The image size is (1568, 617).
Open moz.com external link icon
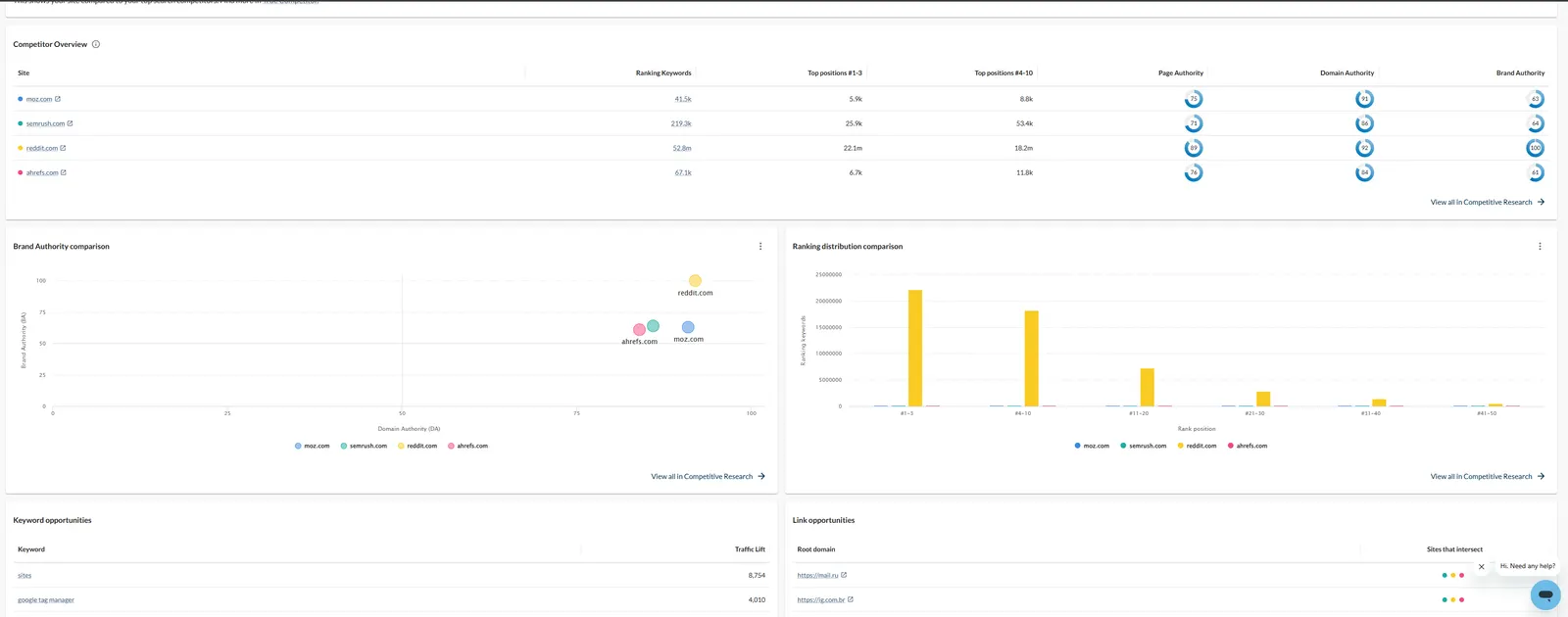point(58,99)
